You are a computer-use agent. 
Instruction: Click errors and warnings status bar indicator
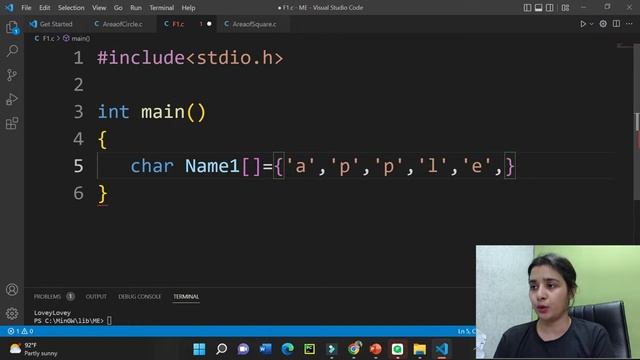[20, 331]
